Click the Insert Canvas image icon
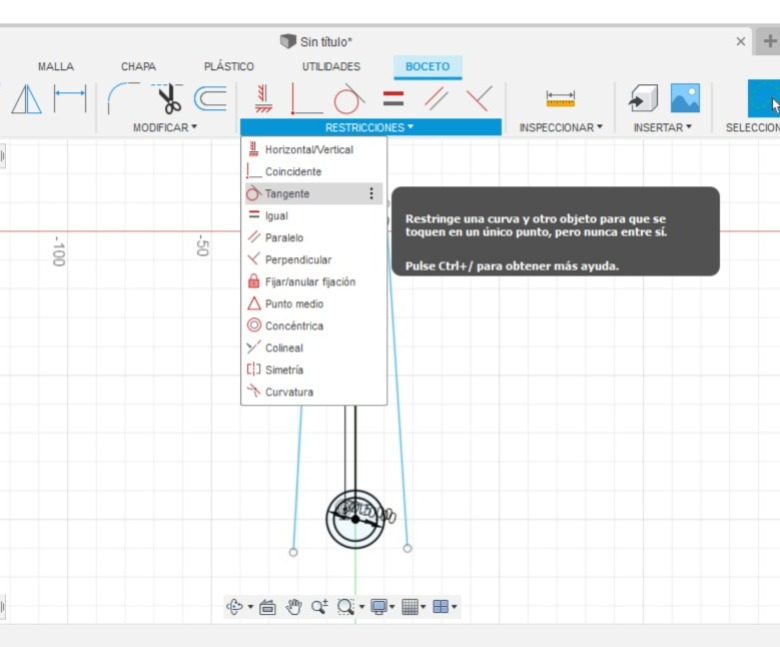Viewport: 780px width, 647px height. tap(685, 98)
